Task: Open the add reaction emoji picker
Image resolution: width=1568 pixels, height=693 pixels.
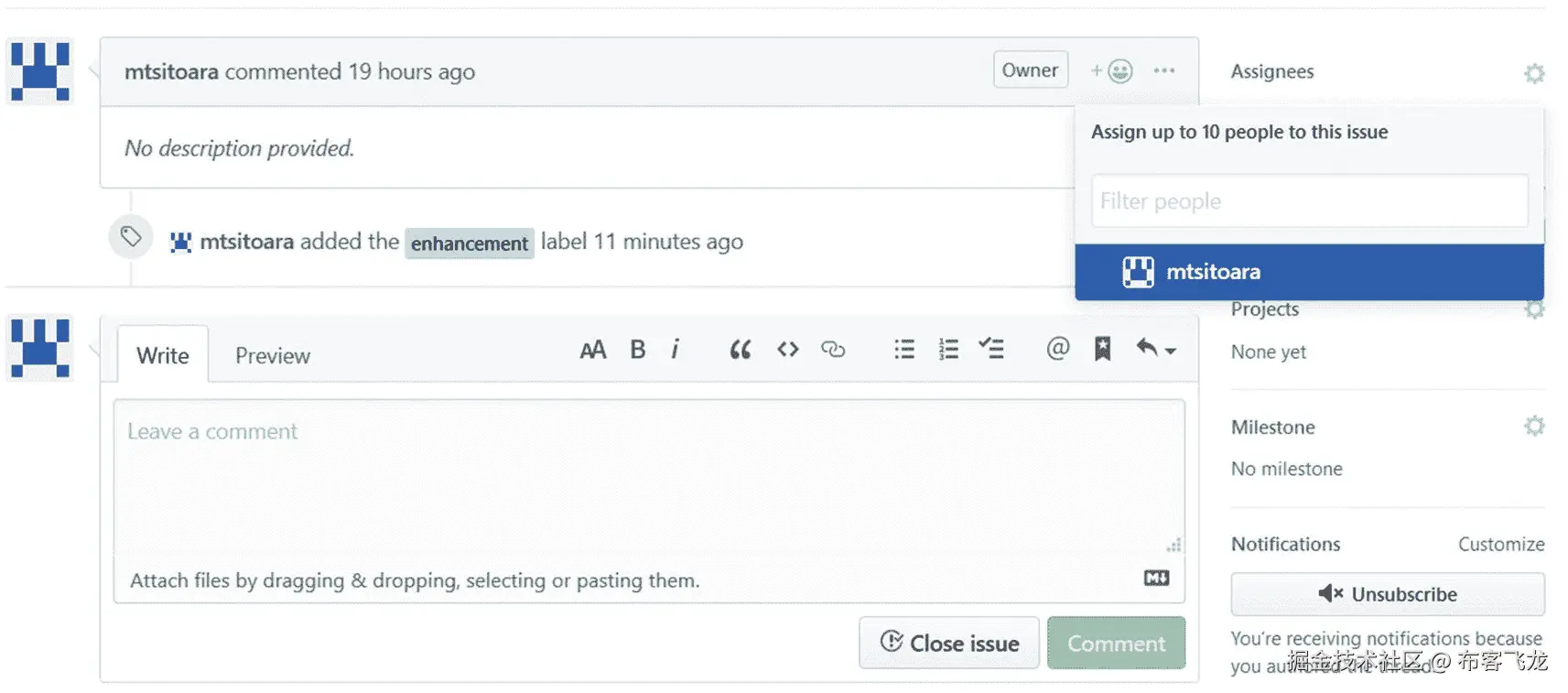Action: [1112, 70]
